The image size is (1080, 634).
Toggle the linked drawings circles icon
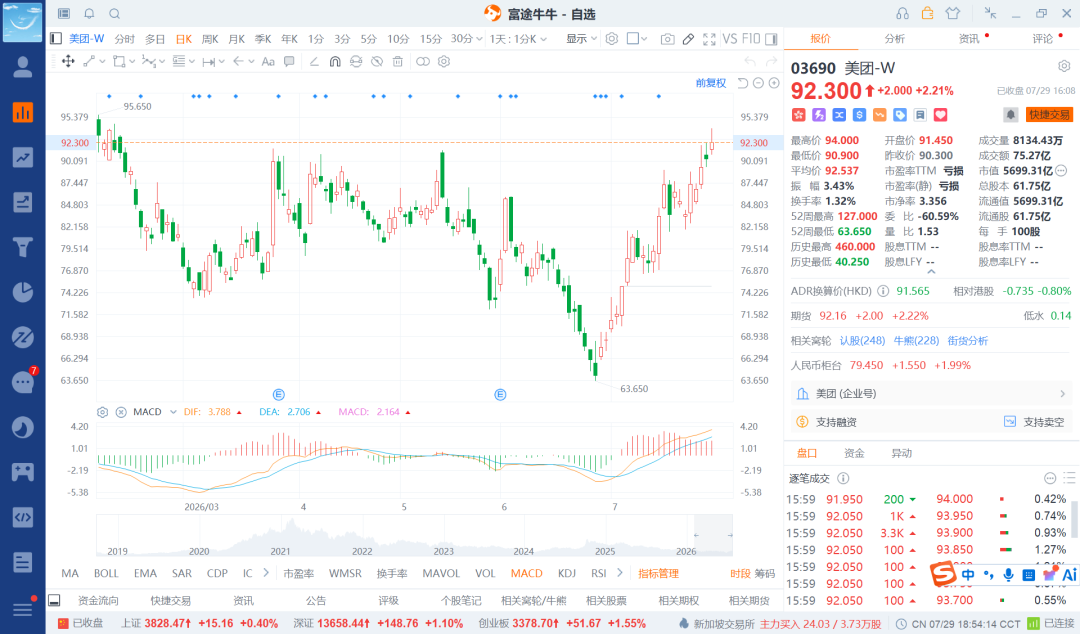[x=423, y=61]
